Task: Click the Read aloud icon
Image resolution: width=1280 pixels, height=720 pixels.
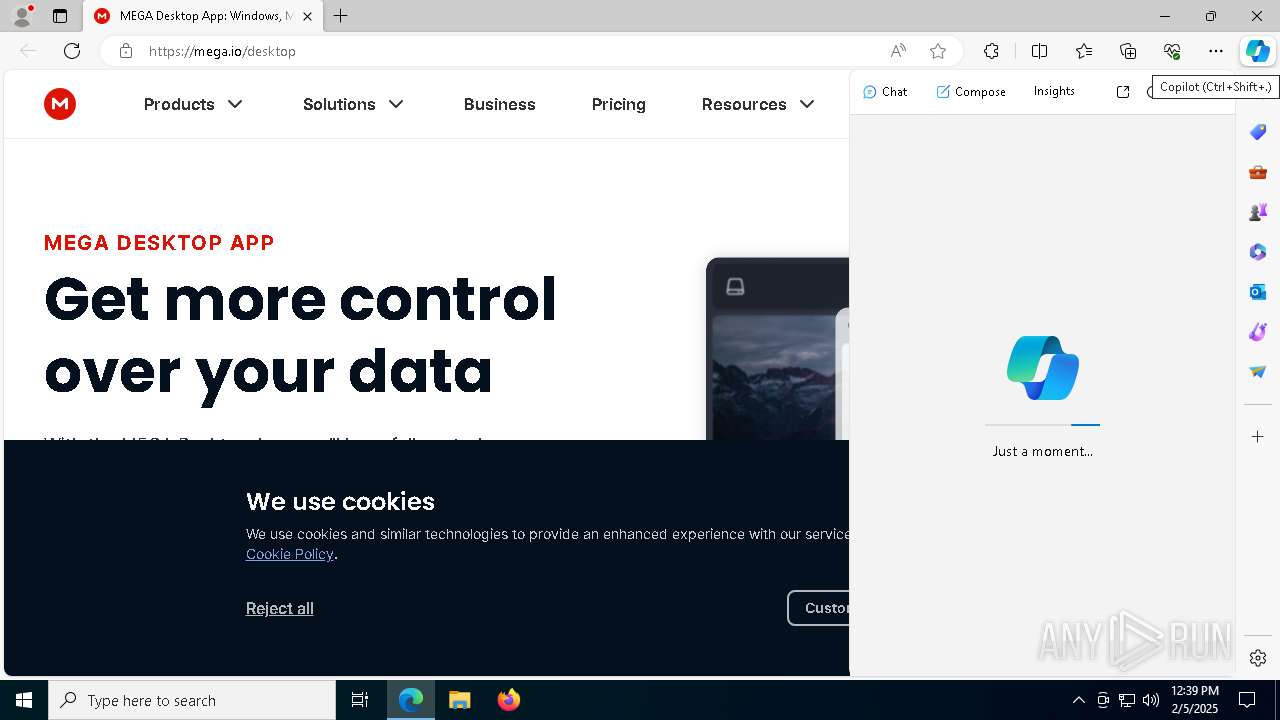Action: [x=898, y=51]
